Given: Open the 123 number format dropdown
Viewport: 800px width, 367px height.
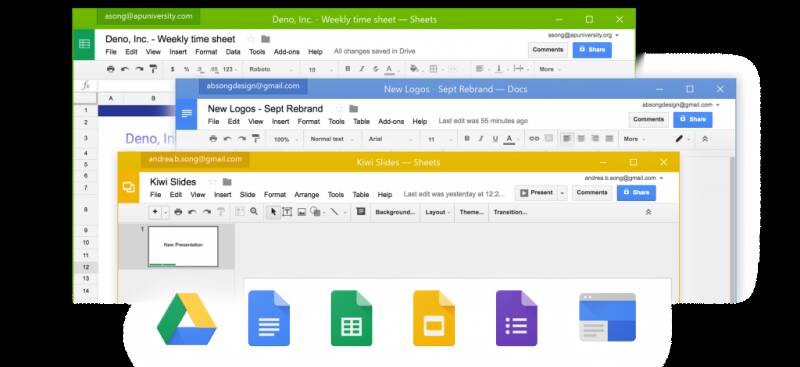Looking at the screenshot, I should click(230, 69).
